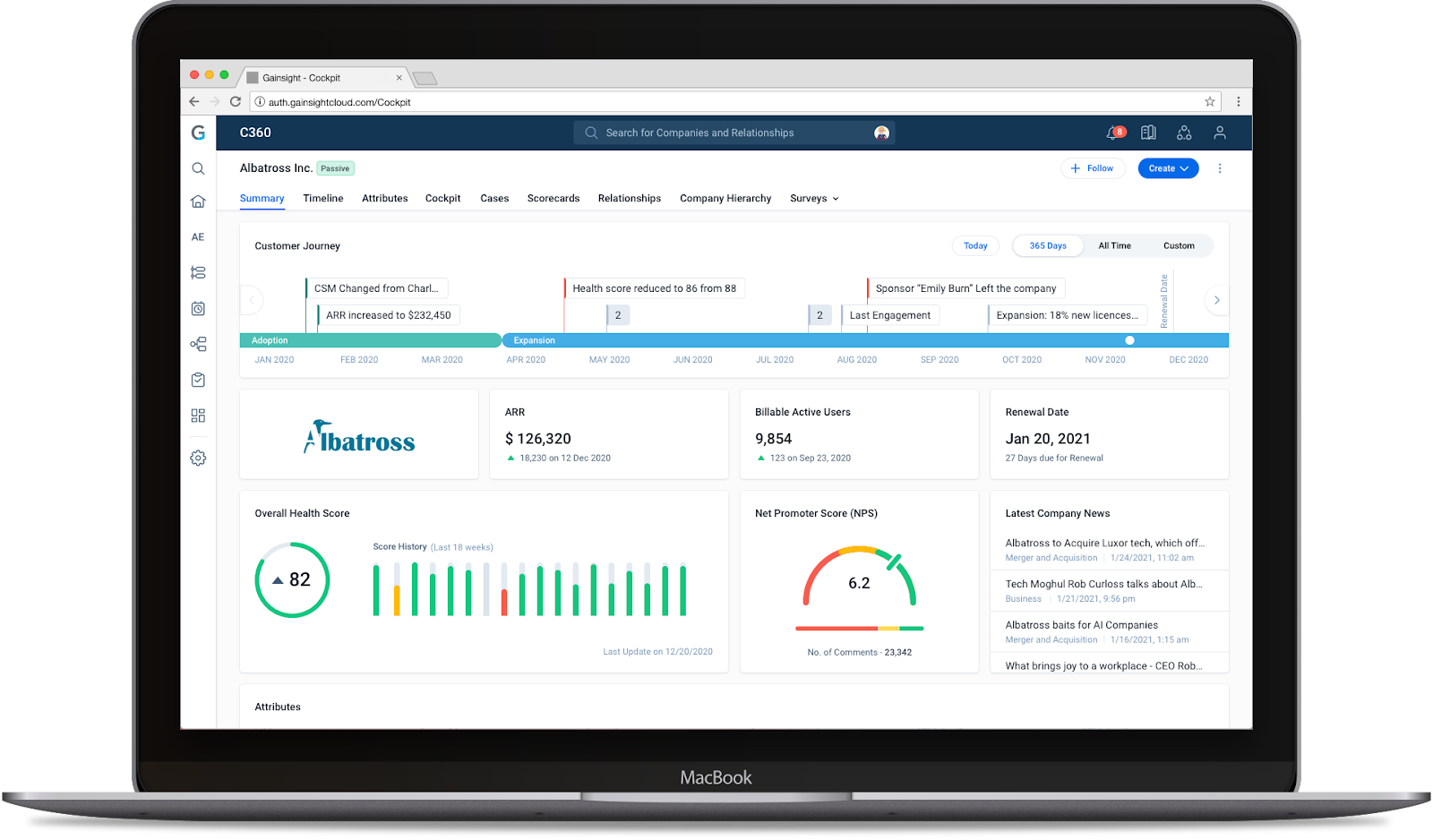The width and height of the screenshot is (1433, 840).
Task: Click the Today button in Customer Journey
Action: coord(975,245)
